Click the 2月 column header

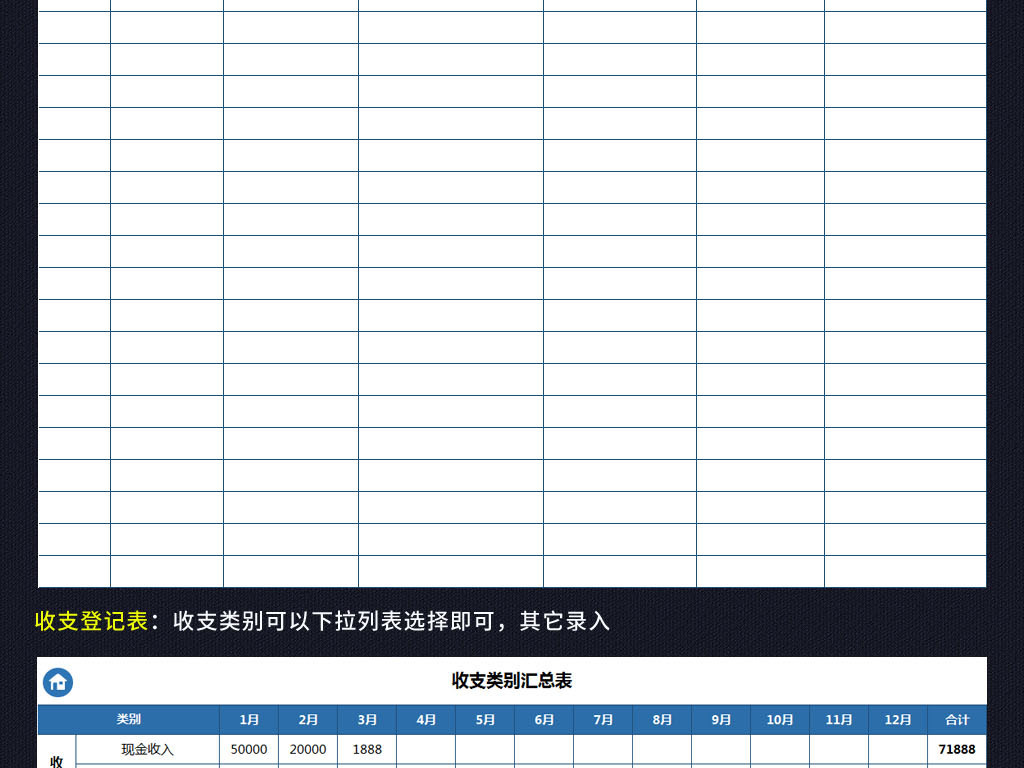(308, 720)
